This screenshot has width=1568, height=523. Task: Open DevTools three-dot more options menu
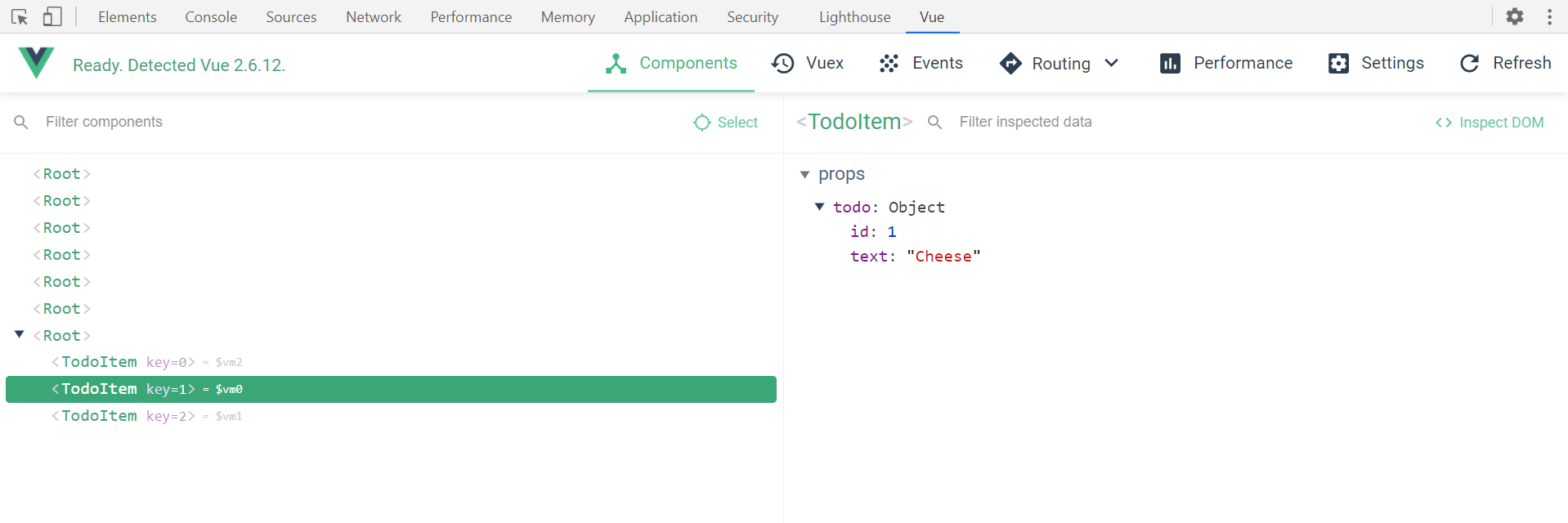(x=1549, y=16)
